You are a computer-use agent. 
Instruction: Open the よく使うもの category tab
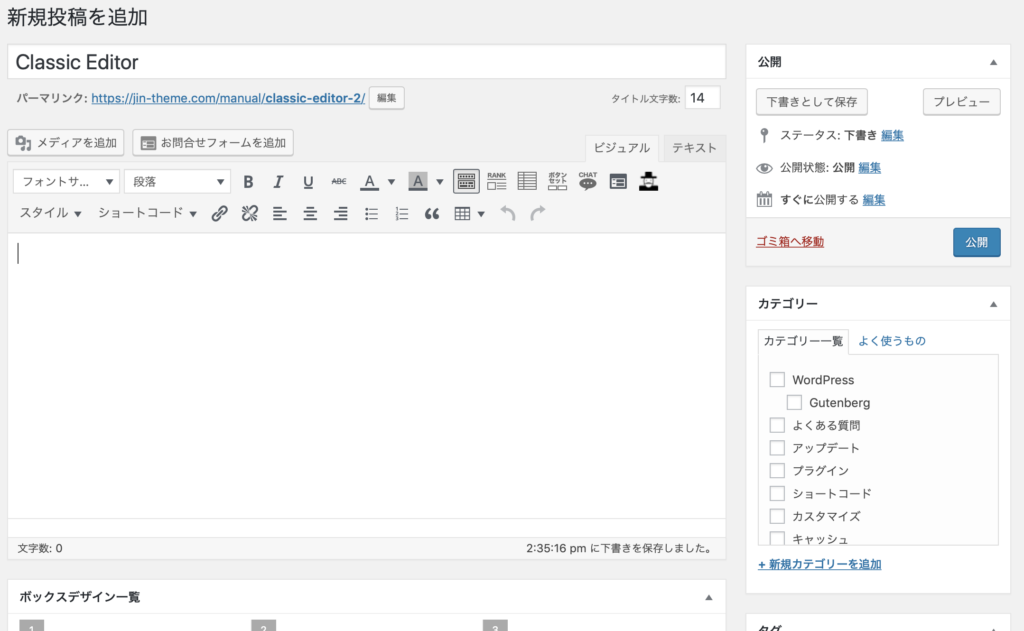coord(892,341)
